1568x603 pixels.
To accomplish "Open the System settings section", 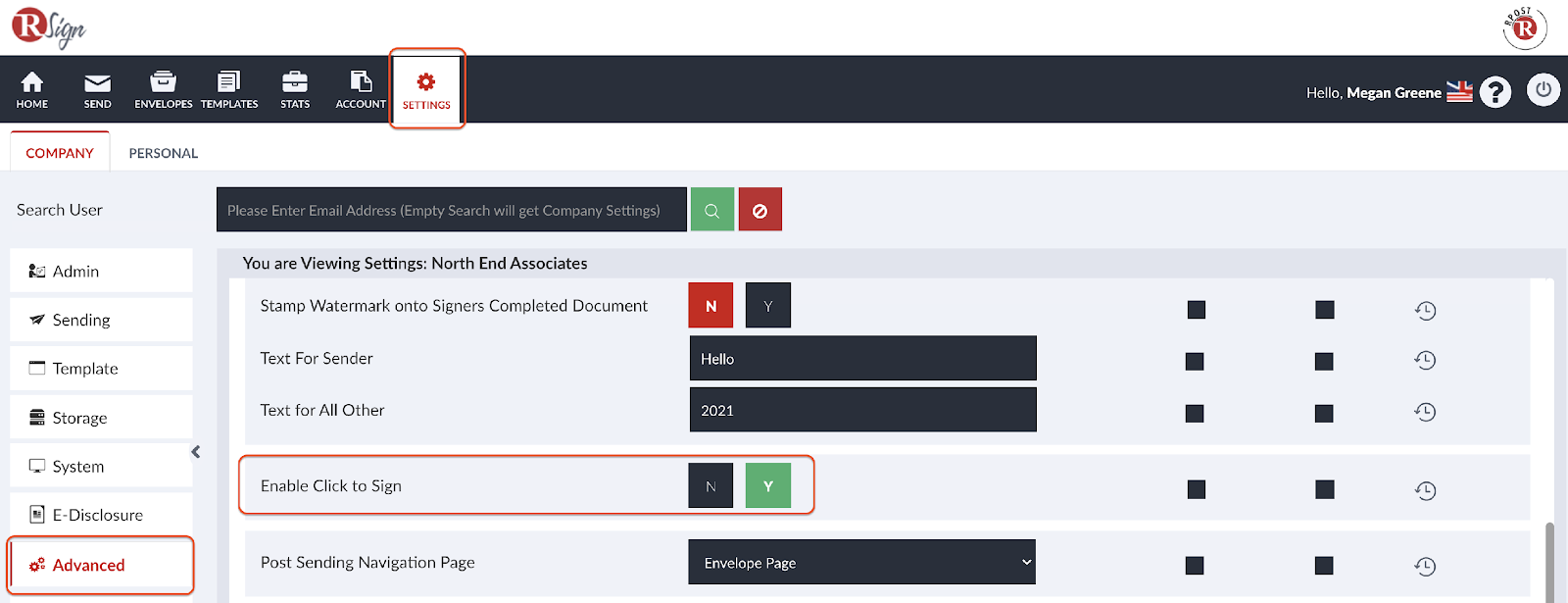I will tap(101, 467).
